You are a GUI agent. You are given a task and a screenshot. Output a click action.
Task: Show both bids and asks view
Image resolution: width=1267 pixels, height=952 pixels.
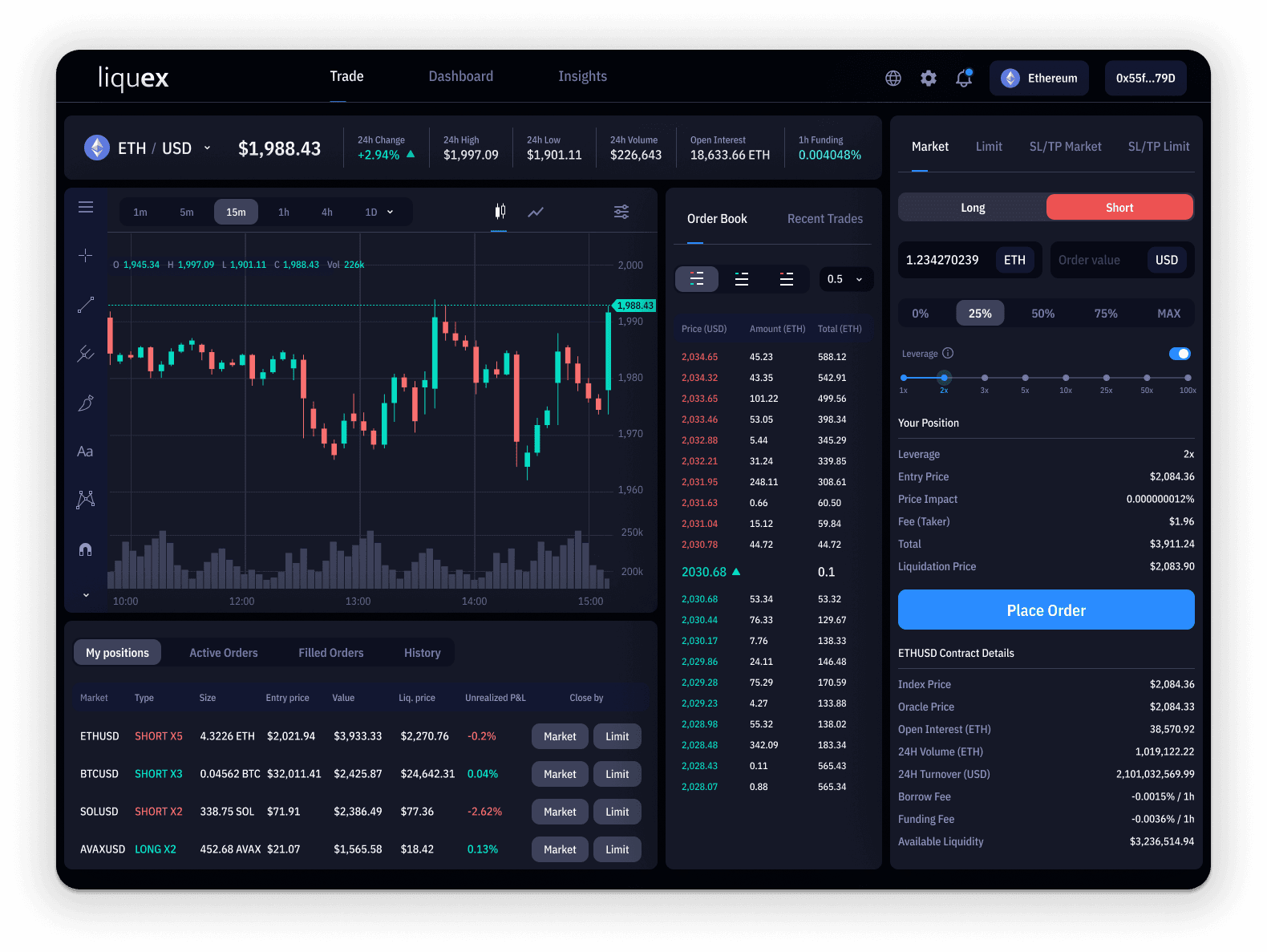coord(697,279)
